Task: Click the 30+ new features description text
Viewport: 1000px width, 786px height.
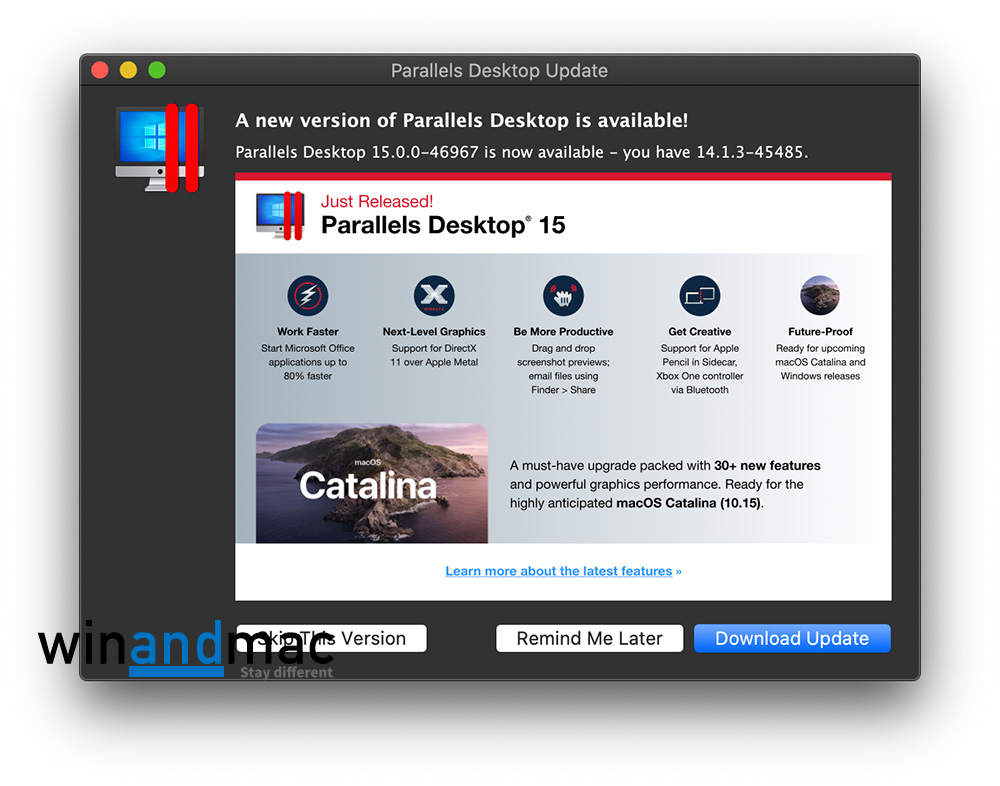Action: [x=664, y=484]
